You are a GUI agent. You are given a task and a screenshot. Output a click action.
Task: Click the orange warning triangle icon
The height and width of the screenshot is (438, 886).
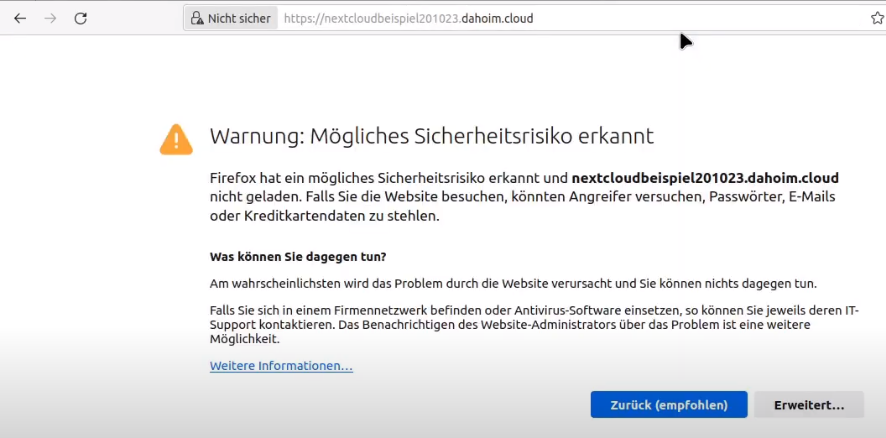[176, 140]
